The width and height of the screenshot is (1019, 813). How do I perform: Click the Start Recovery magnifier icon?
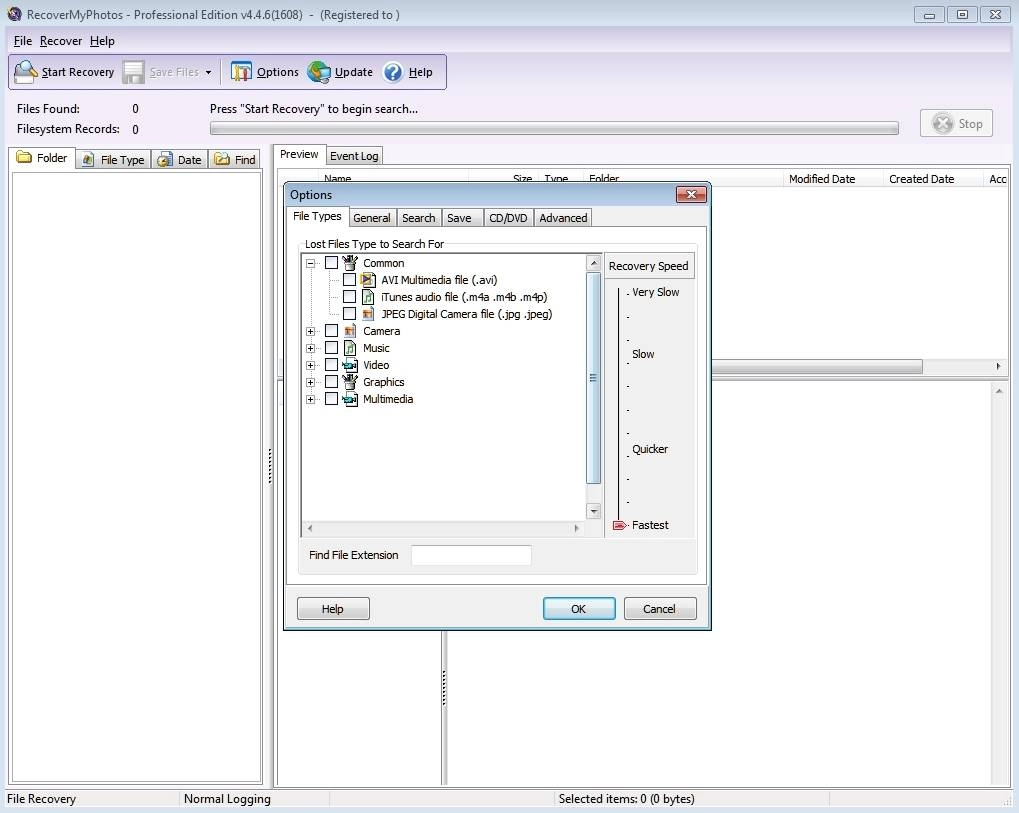(26, 71)
